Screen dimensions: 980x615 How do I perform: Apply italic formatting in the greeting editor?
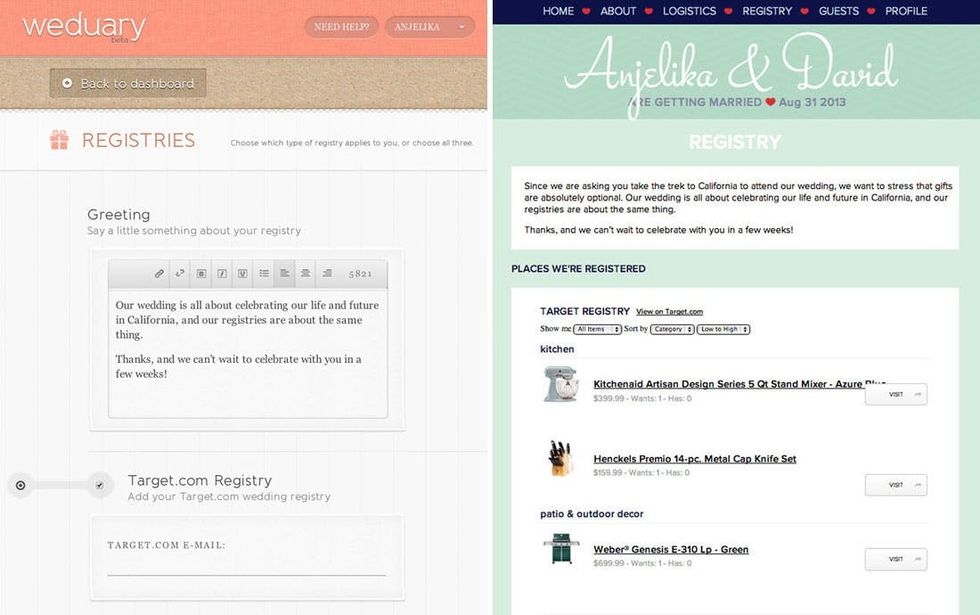(221, 273)
